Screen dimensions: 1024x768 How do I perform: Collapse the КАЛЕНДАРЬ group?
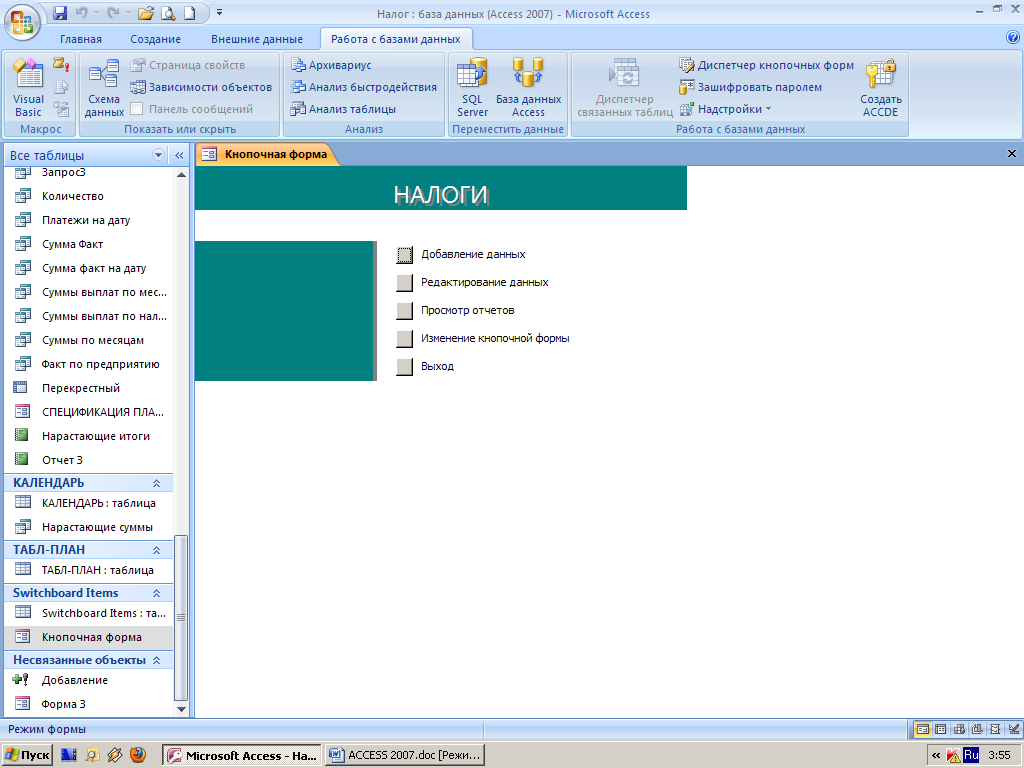click(156, 483)
